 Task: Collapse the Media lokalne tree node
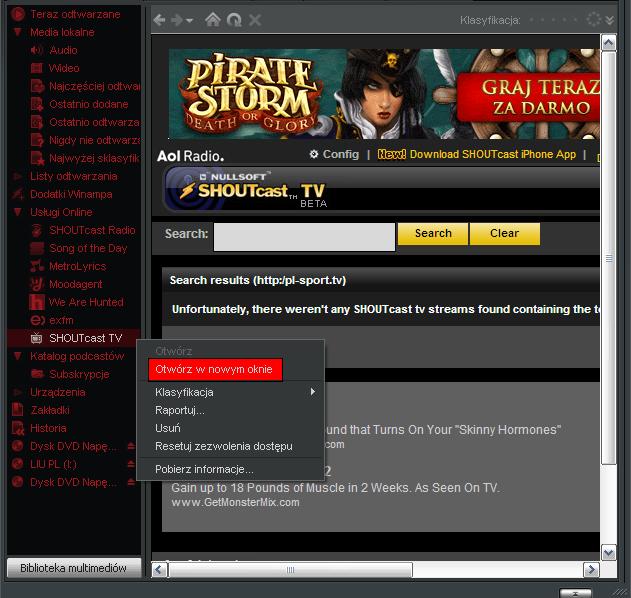(18, 32)
